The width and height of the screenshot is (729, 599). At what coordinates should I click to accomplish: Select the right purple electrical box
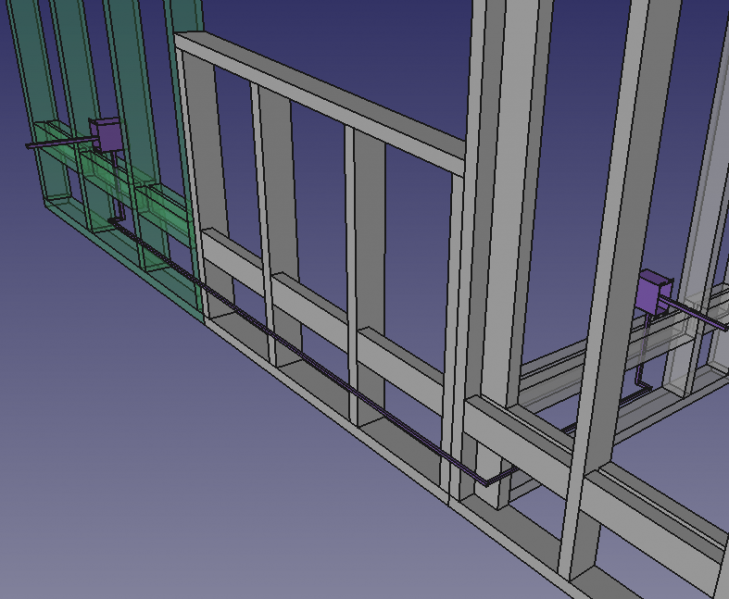[x=654, y=293]
